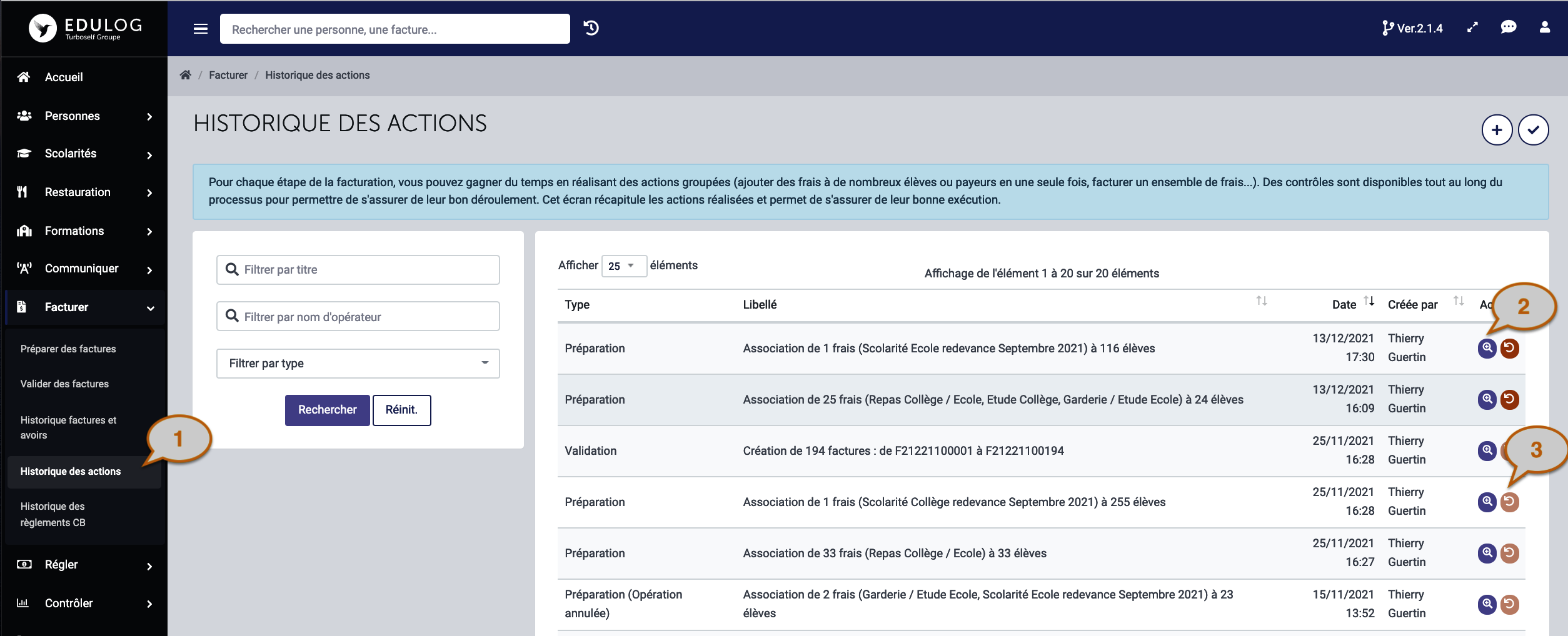Click the checkmark circle button
The height and width of the screenshot is (636, 1568).
(x=1533, y=130)
